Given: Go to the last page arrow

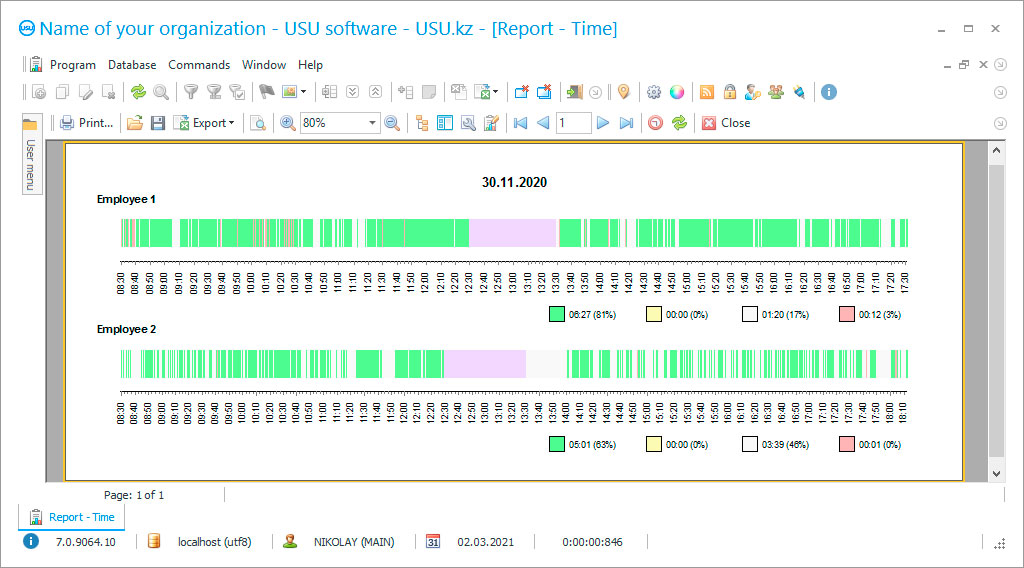Looking at the screenshot, I should pos(627,123).
